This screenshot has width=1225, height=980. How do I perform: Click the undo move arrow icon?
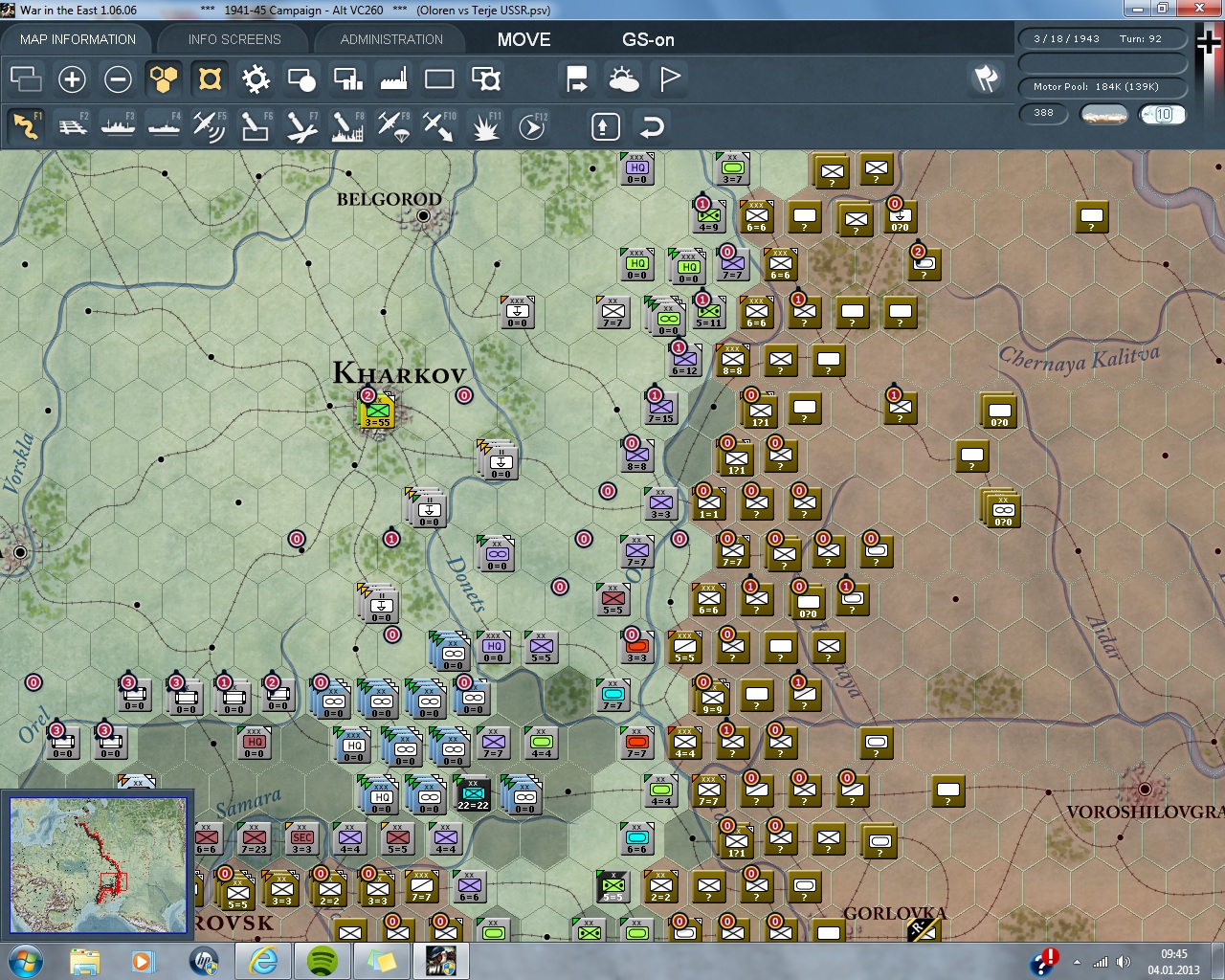(x=652, y=126)
